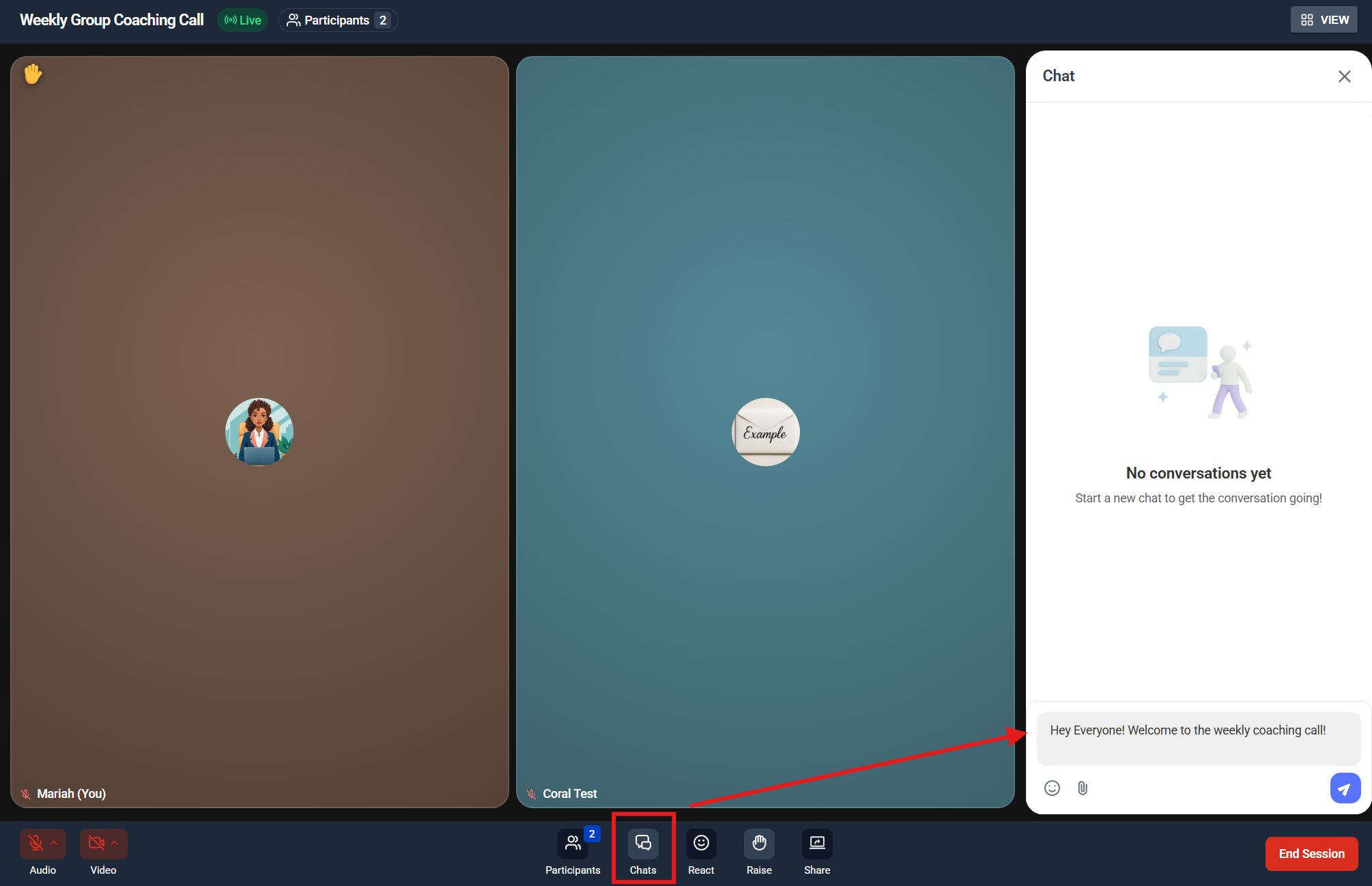Click the raised hand icon on Mariah's tile
Viewport: 1372px width, 886px height.
point(33,74)
